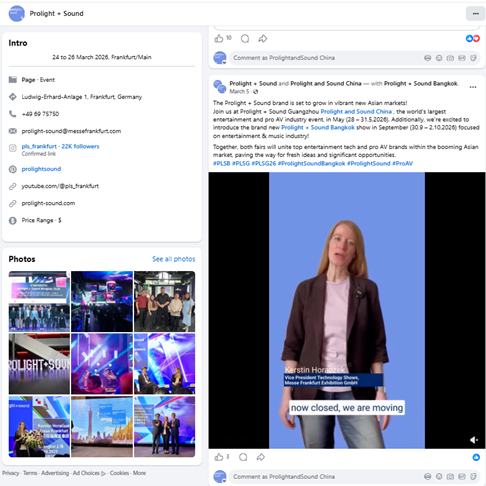Comment on the video post bubble icon
Image resolution: width=486 pixels, height=486 pixels.
243,457
